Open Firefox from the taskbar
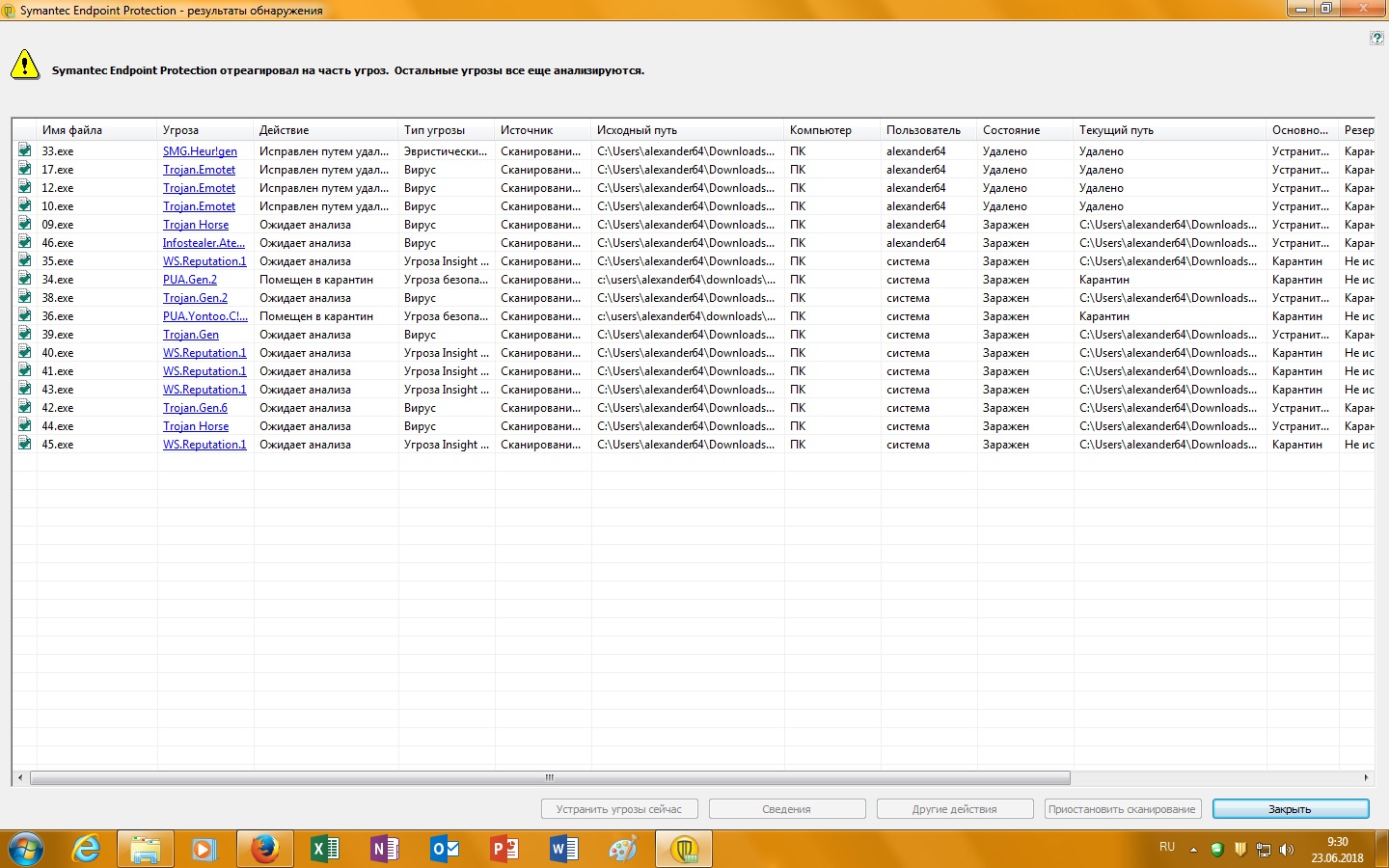Screen dimensions: 1389x868 [264, 849]
